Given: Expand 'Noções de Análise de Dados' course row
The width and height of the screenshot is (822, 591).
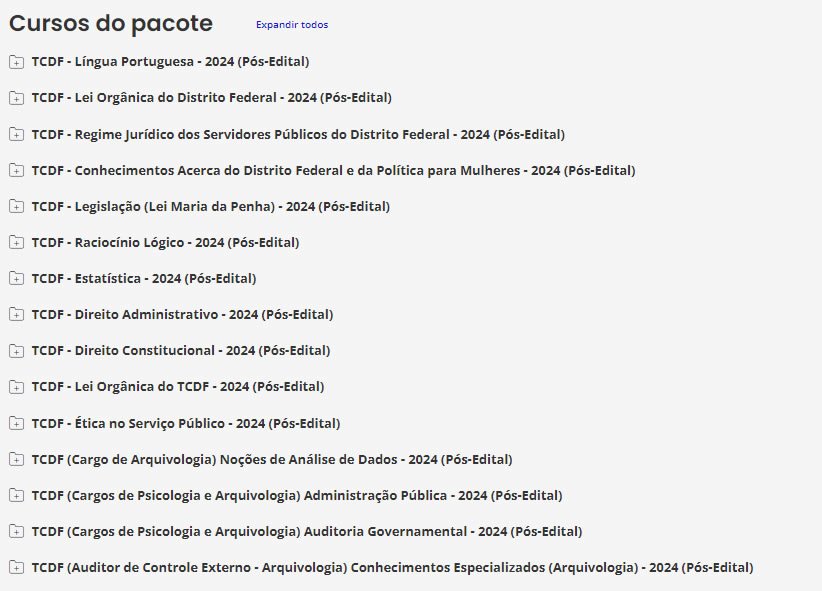Looking at the screenshot, I should [x=272, y=460].
